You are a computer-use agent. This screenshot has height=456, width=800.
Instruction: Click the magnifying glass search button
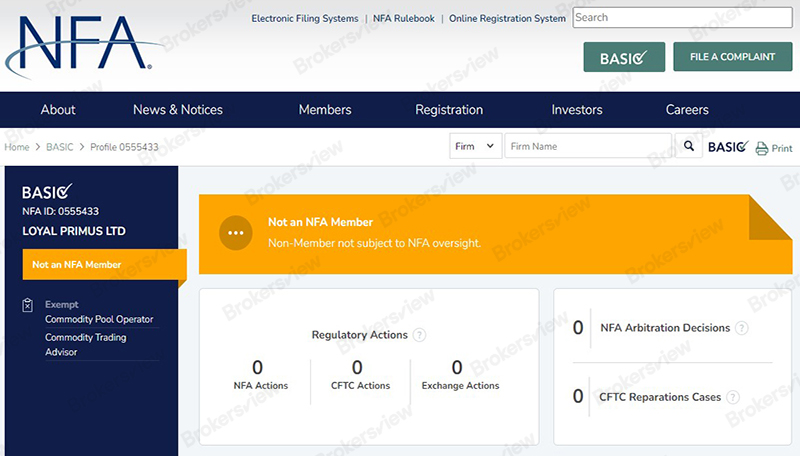688,147
